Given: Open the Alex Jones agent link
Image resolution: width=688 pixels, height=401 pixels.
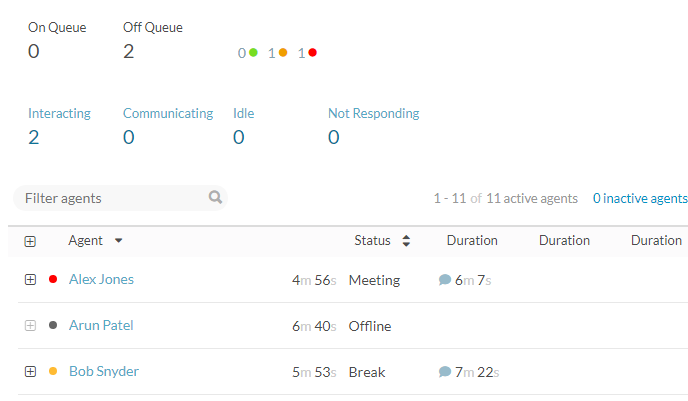Looking at the screenshot, I should pos(101,280).
